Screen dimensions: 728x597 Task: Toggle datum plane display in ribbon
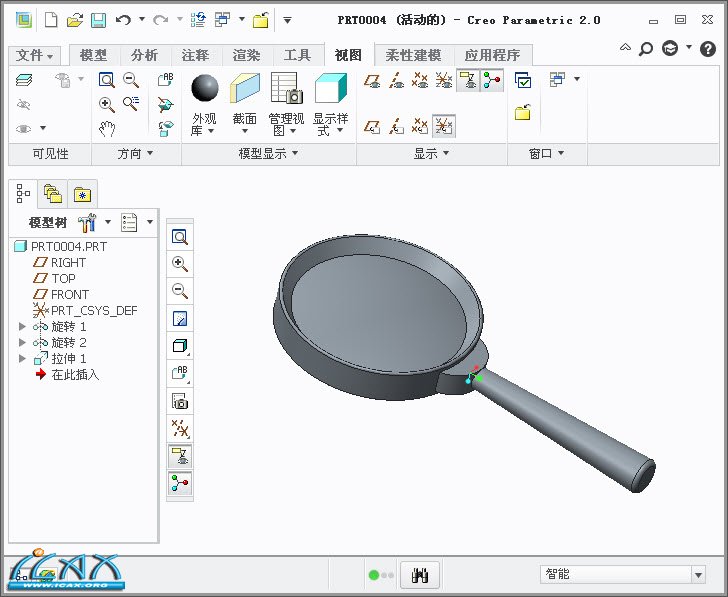coord(373,81)
